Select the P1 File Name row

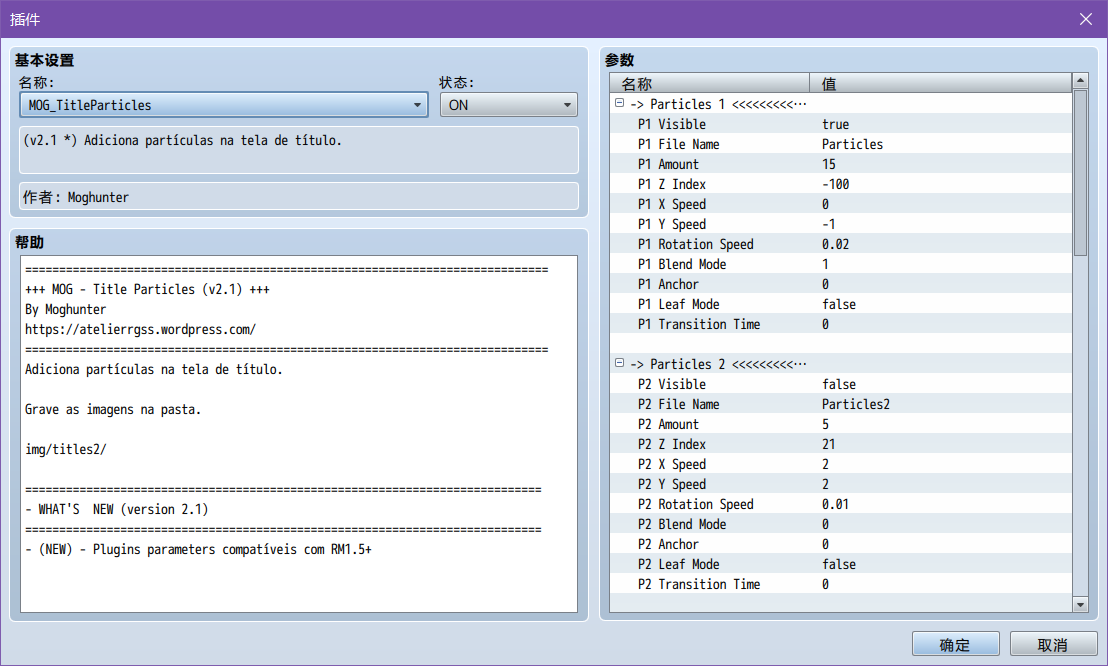tap(841, 144)
